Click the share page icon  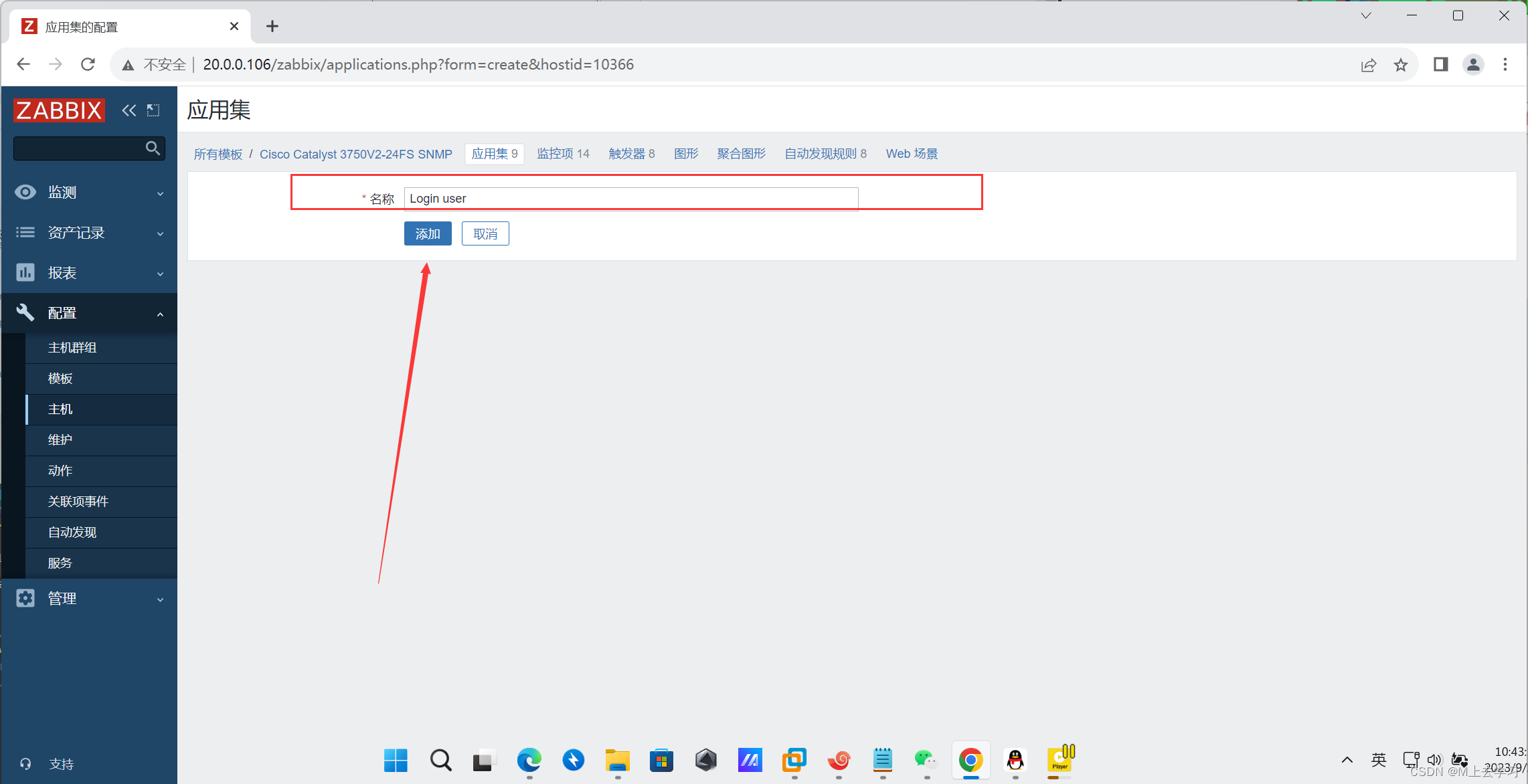coord(1369,65)
